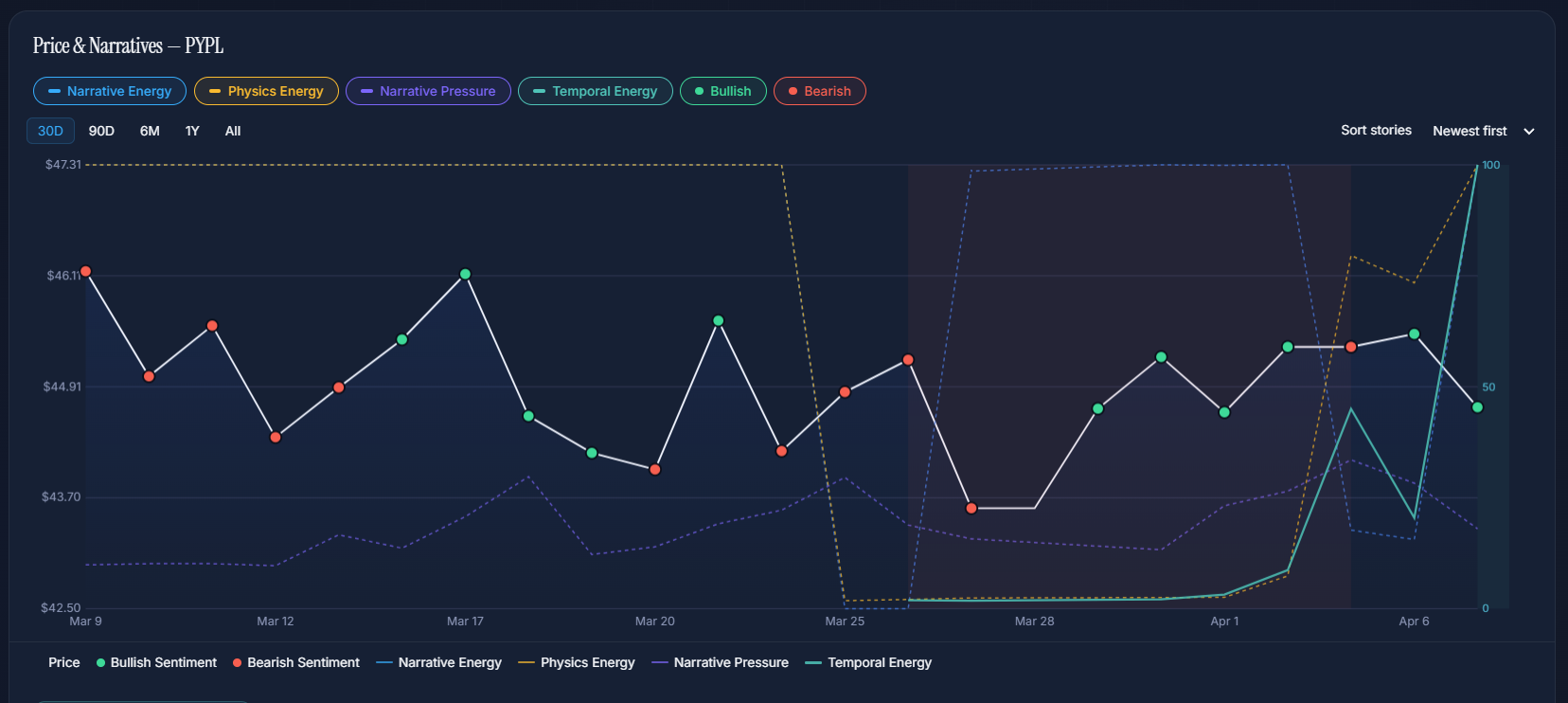Click the green bullish marker at Mar 17 peak
The image size is (1568, 703).
(x=465, y=275)
